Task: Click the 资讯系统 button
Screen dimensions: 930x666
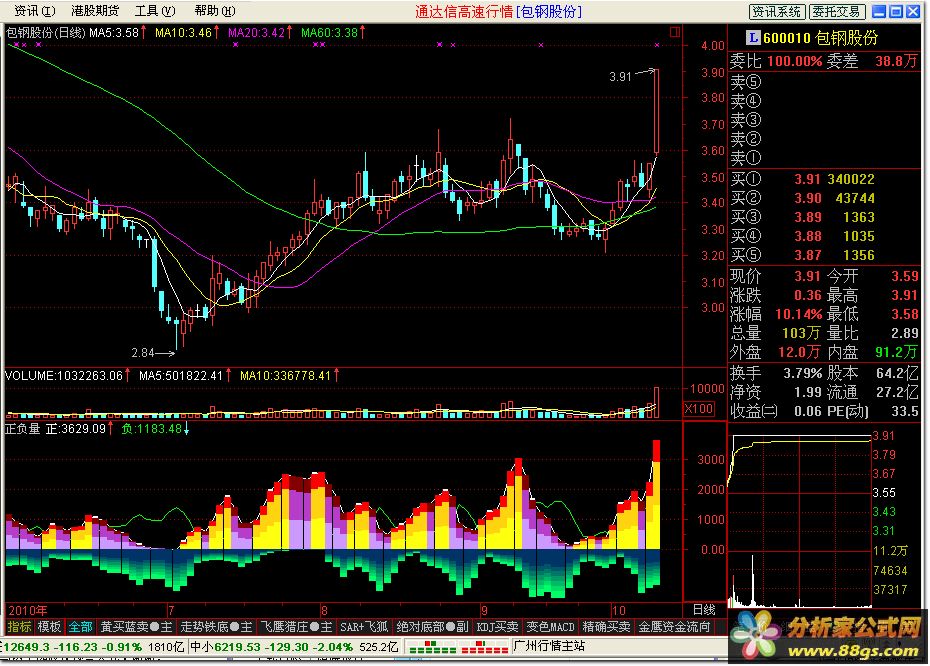Action: point(776,11)
